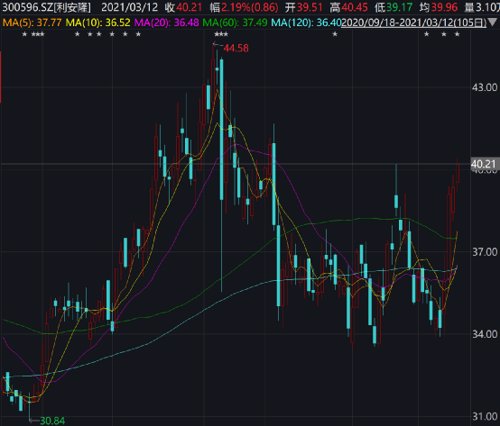Viewport: 500px width, 426px height.
Task: Click the tall cyan candlestick beside the 44.58 peak
Action: tap(222, 130)
